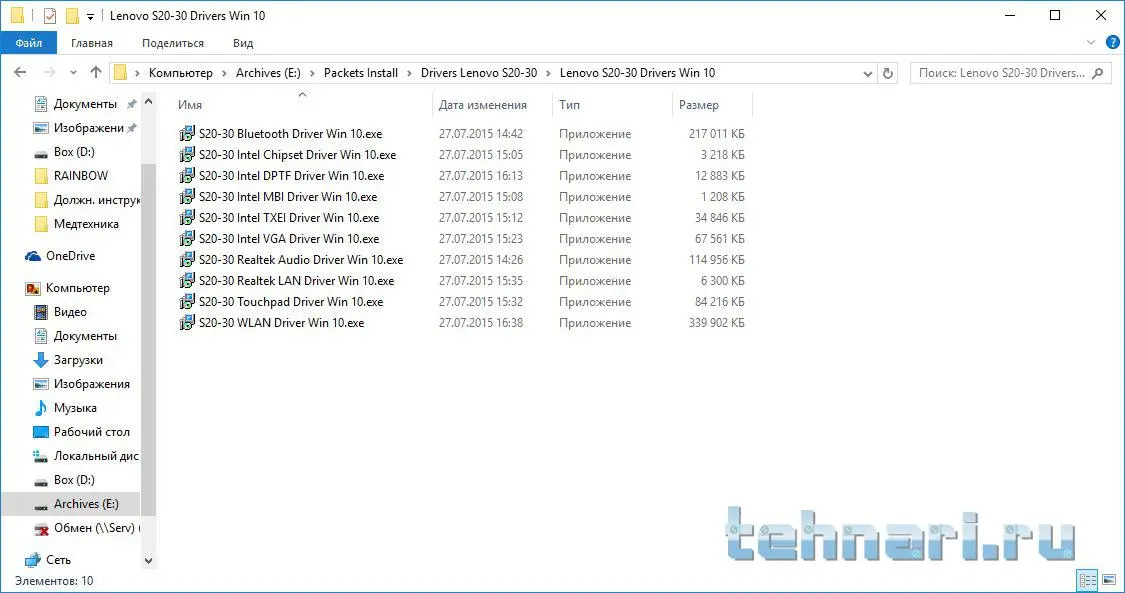Image resolution: width=1125 pixels, height=593 pixels.
Task: Click navigation pane scroll up arrow
Action: click(149, 102)
